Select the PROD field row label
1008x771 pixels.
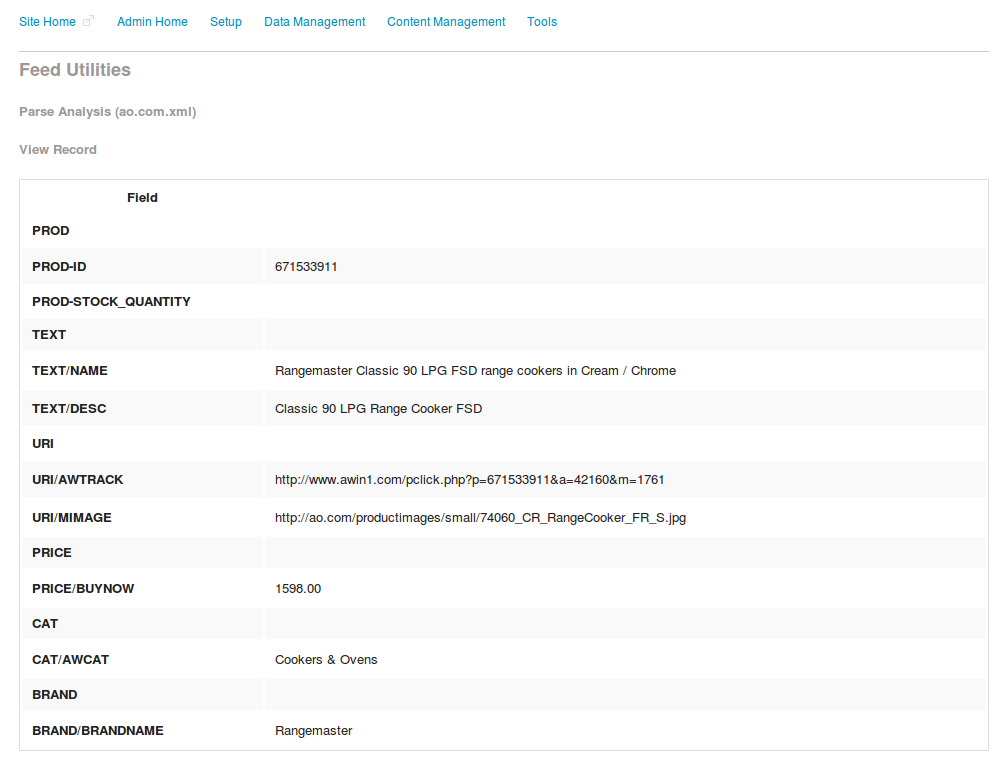[x=51, y=231]
